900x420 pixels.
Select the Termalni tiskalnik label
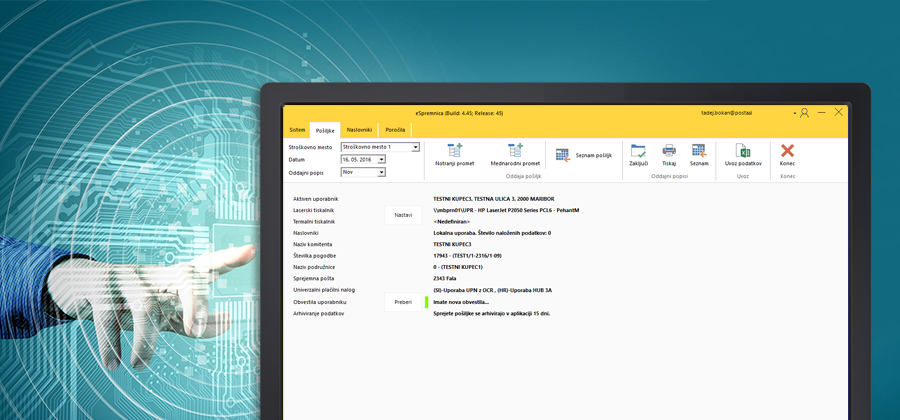(x=313, y=221)
